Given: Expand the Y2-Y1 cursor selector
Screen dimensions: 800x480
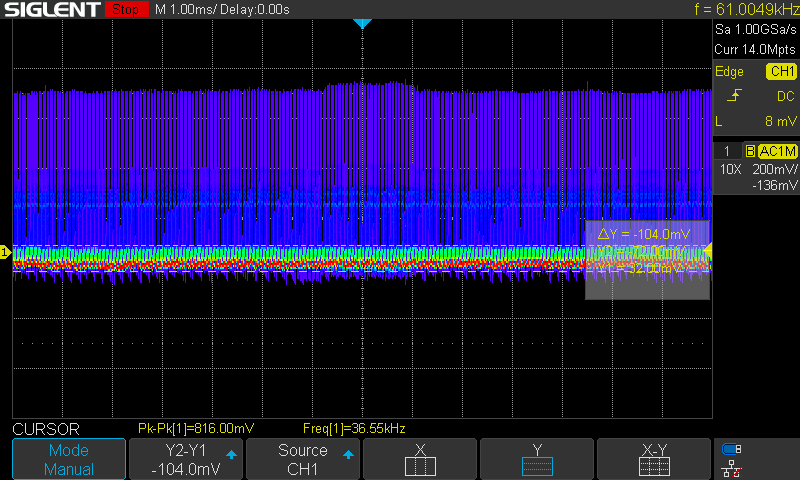Looking at the screenshot, I should [186, 460].
